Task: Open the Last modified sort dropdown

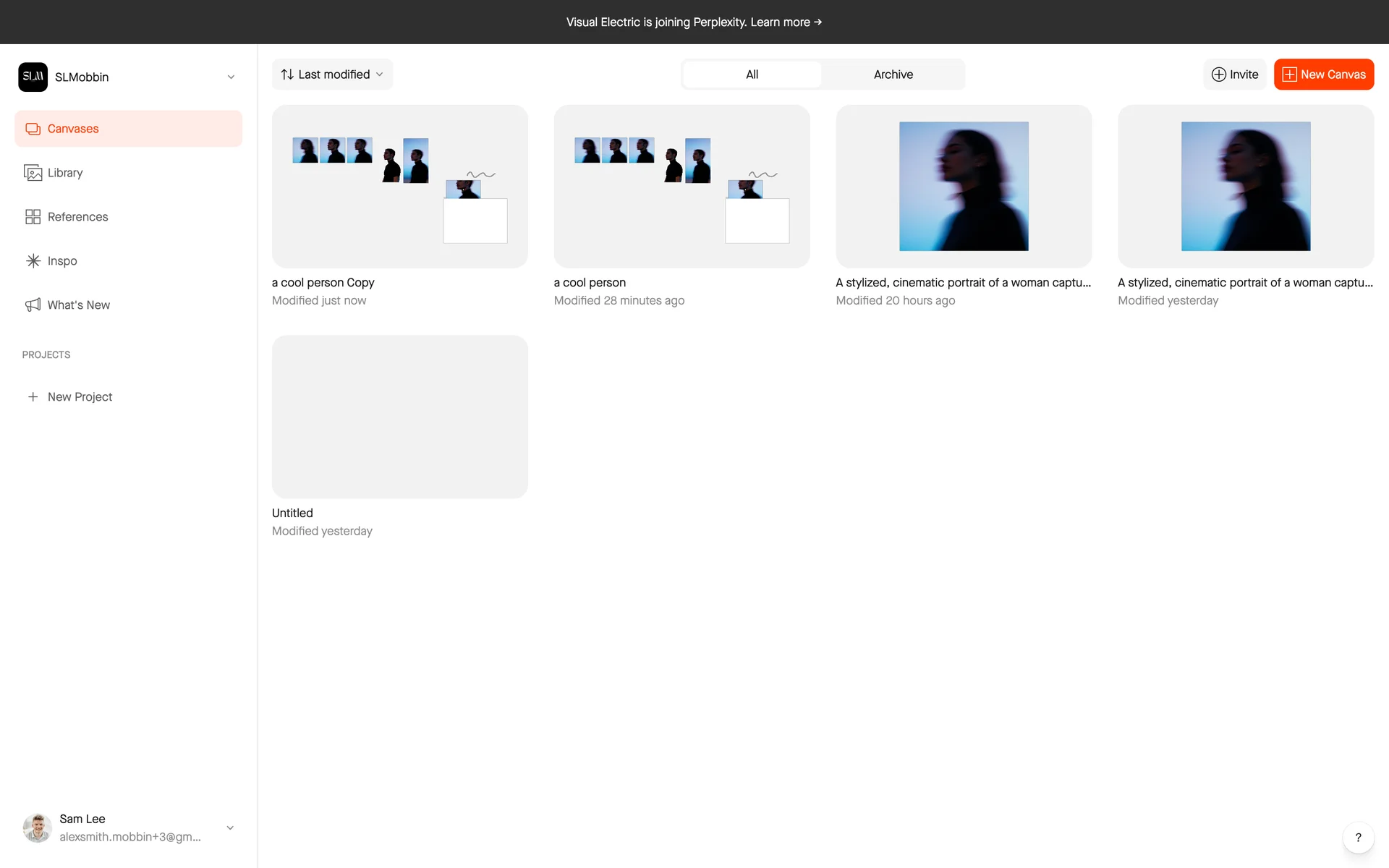Action: tap(332, 75)
